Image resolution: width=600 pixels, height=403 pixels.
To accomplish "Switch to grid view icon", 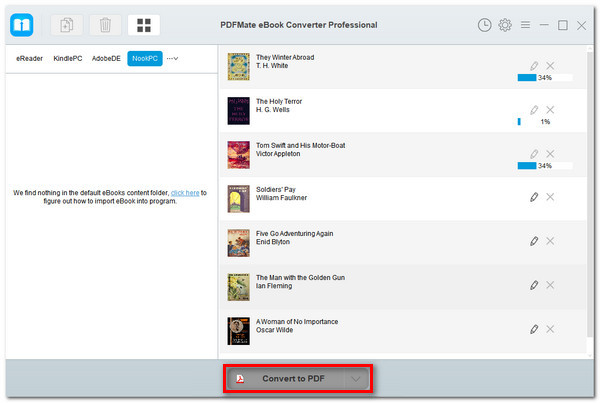I will [144, 25].
